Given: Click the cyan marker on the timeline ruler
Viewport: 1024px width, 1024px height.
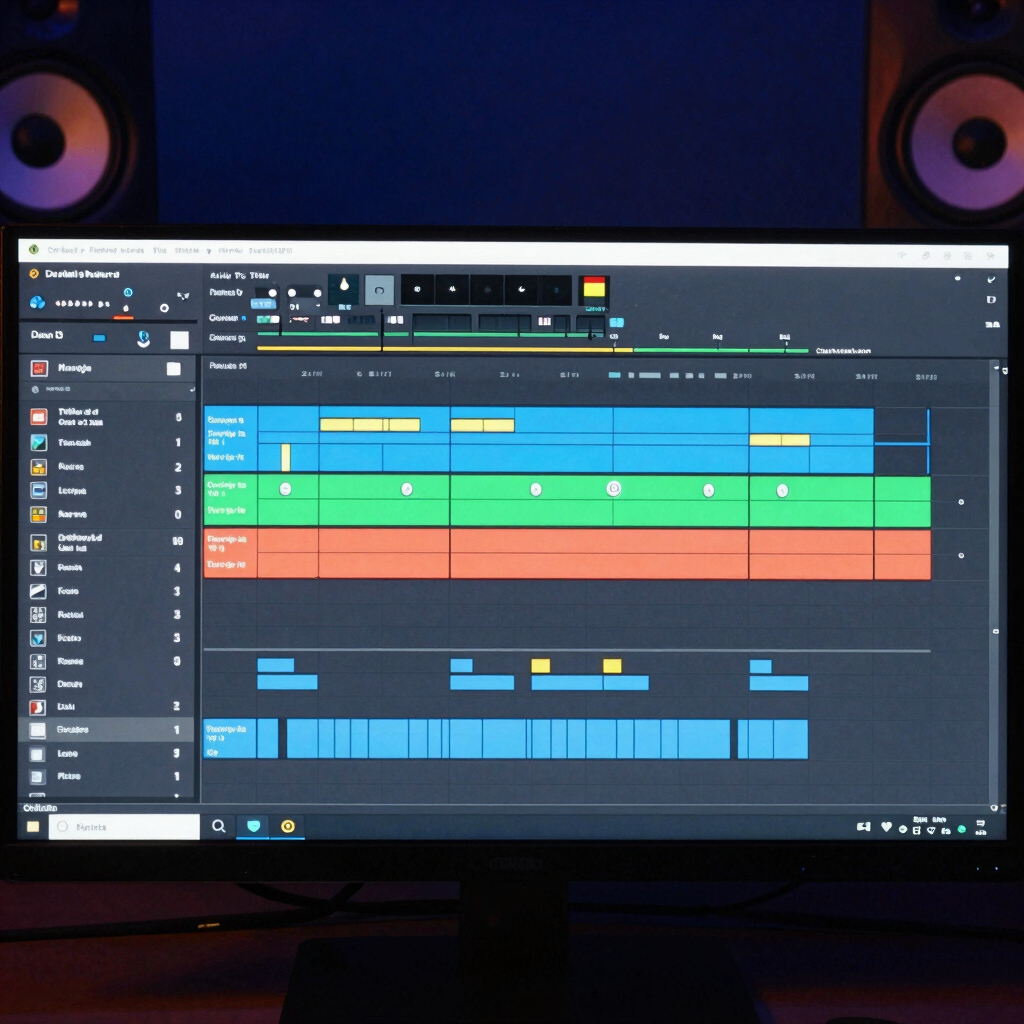Looking at the screenshot, I should pos(615,375).
